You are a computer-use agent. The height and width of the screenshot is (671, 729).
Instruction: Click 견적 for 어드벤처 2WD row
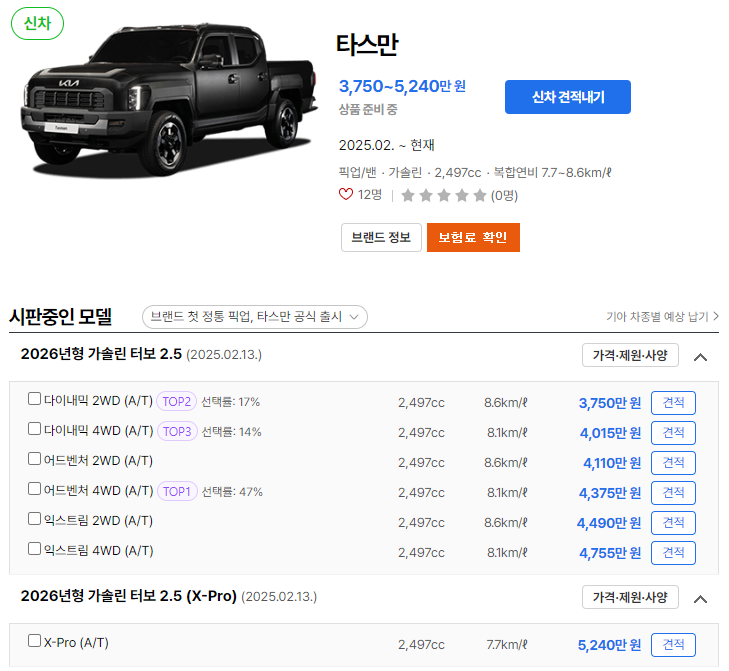pyautogui.click(x=673, y=463)
